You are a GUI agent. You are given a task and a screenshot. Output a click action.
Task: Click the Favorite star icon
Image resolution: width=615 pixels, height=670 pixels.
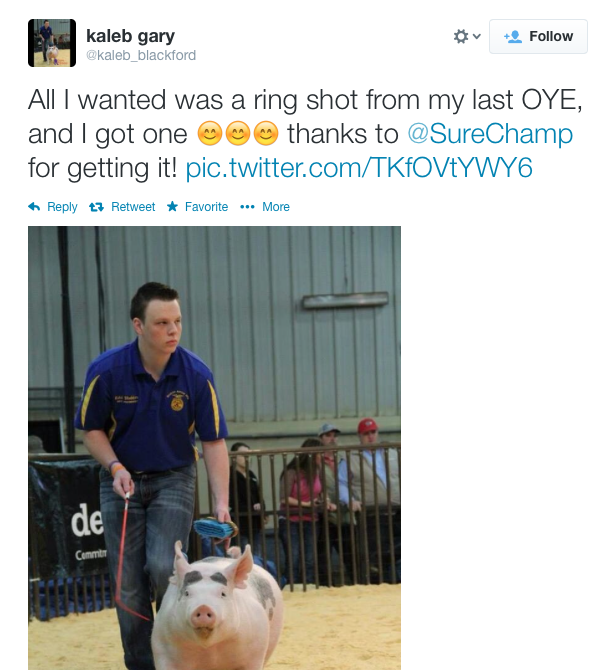point(173,207)
